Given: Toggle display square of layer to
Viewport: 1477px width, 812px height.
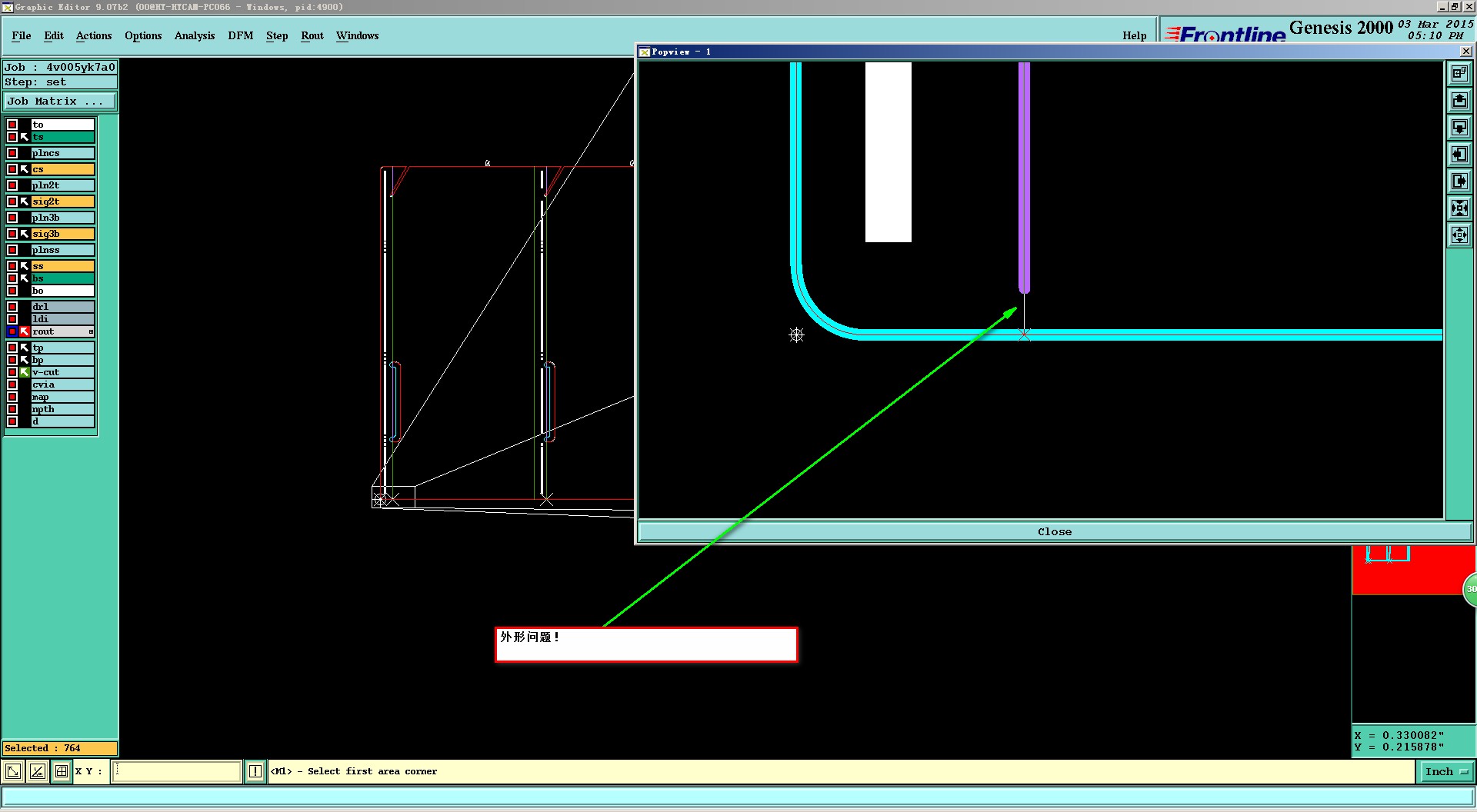Looking at the screenshot, I should pos(12,125).
